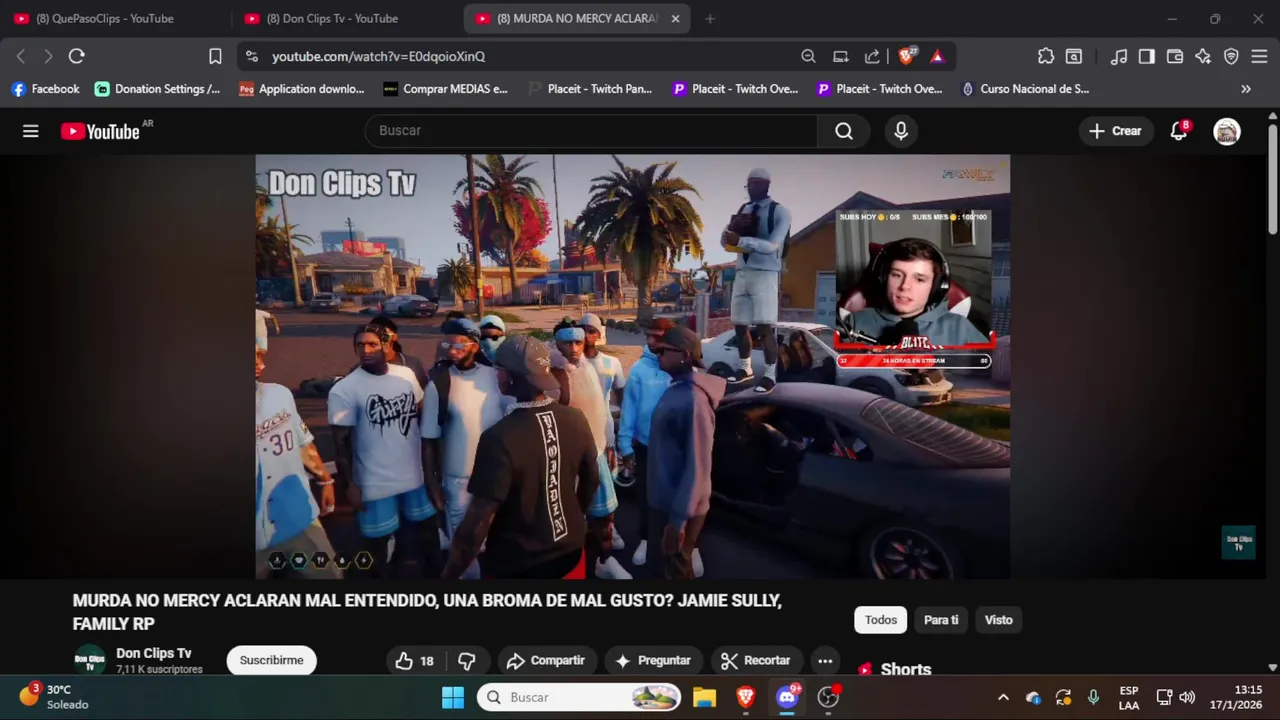This screenshot has height=720, width=1280.
Task: Like the video with thumbs up
Action: pos(414,661)
